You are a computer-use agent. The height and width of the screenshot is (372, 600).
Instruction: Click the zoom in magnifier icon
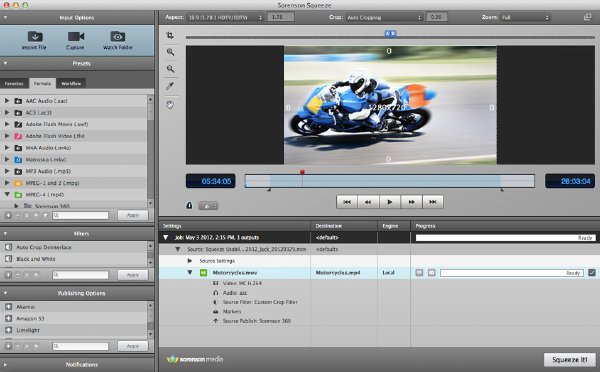click(x=170, y=52)
